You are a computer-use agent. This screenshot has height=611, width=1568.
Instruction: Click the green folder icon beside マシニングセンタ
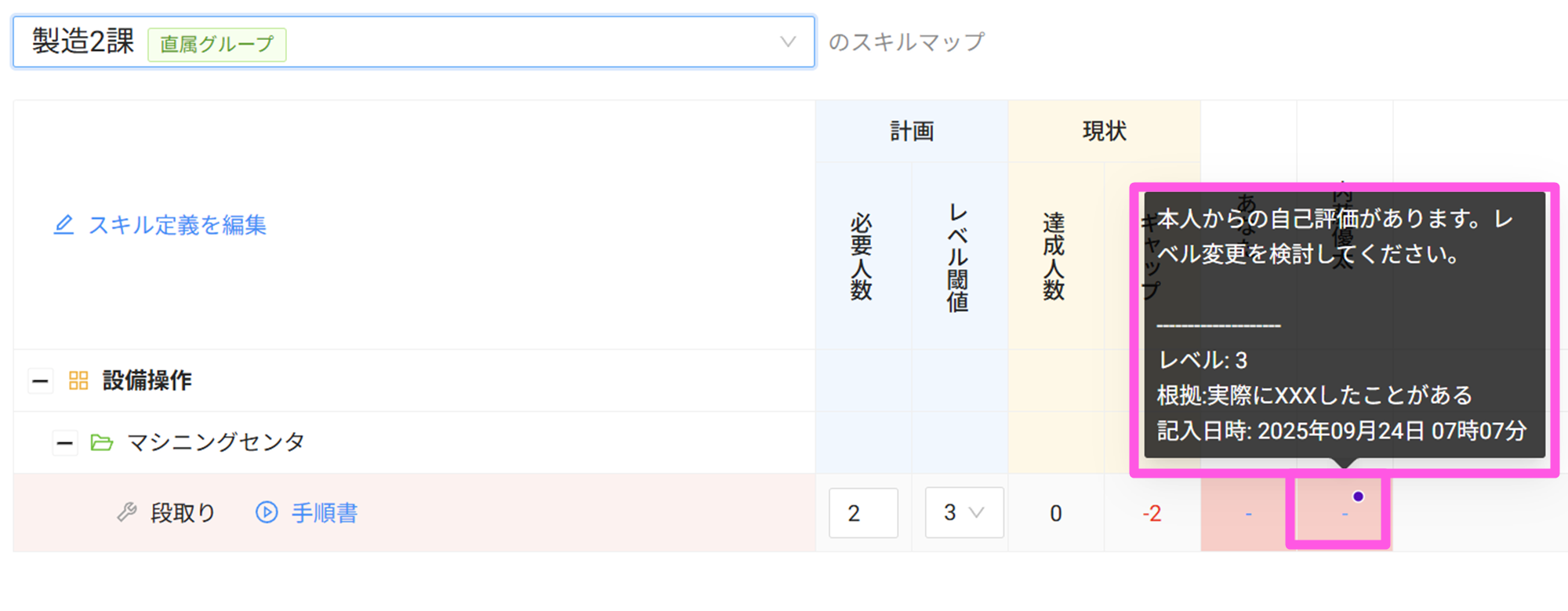(x=101, y=443)
